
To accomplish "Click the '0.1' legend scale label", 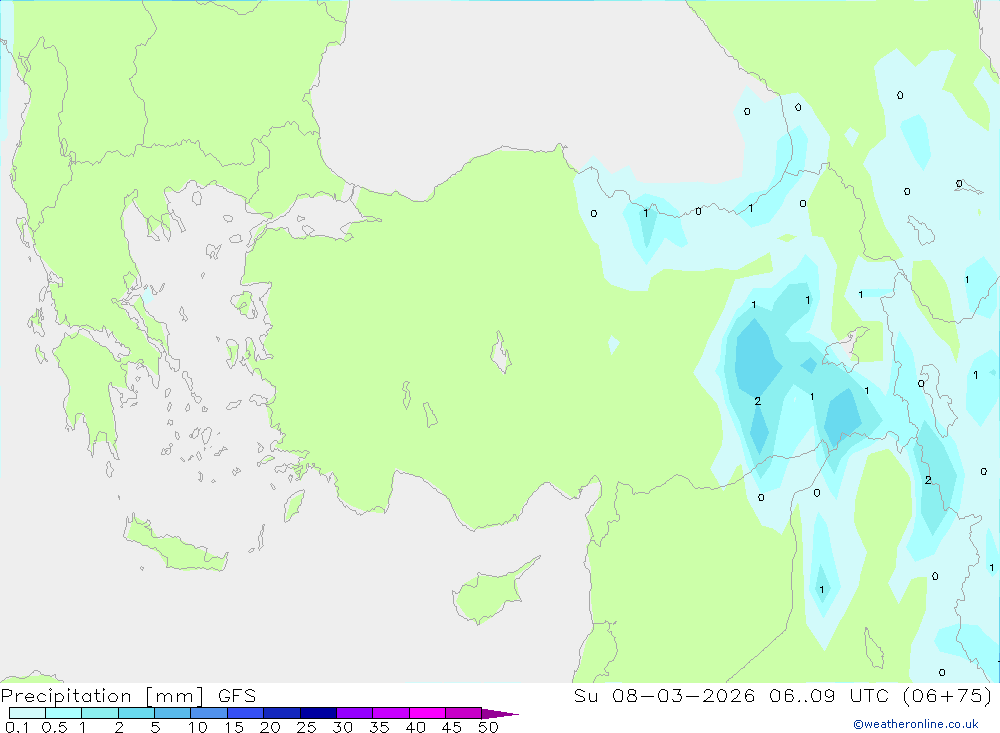I will [x=17, y=727].
